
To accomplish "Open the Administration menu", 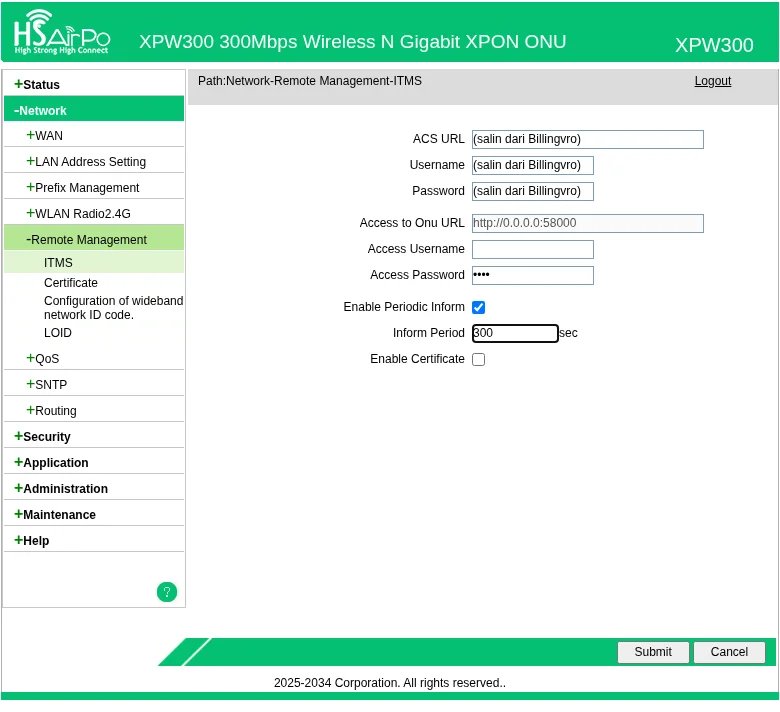I will coord(94,488).
